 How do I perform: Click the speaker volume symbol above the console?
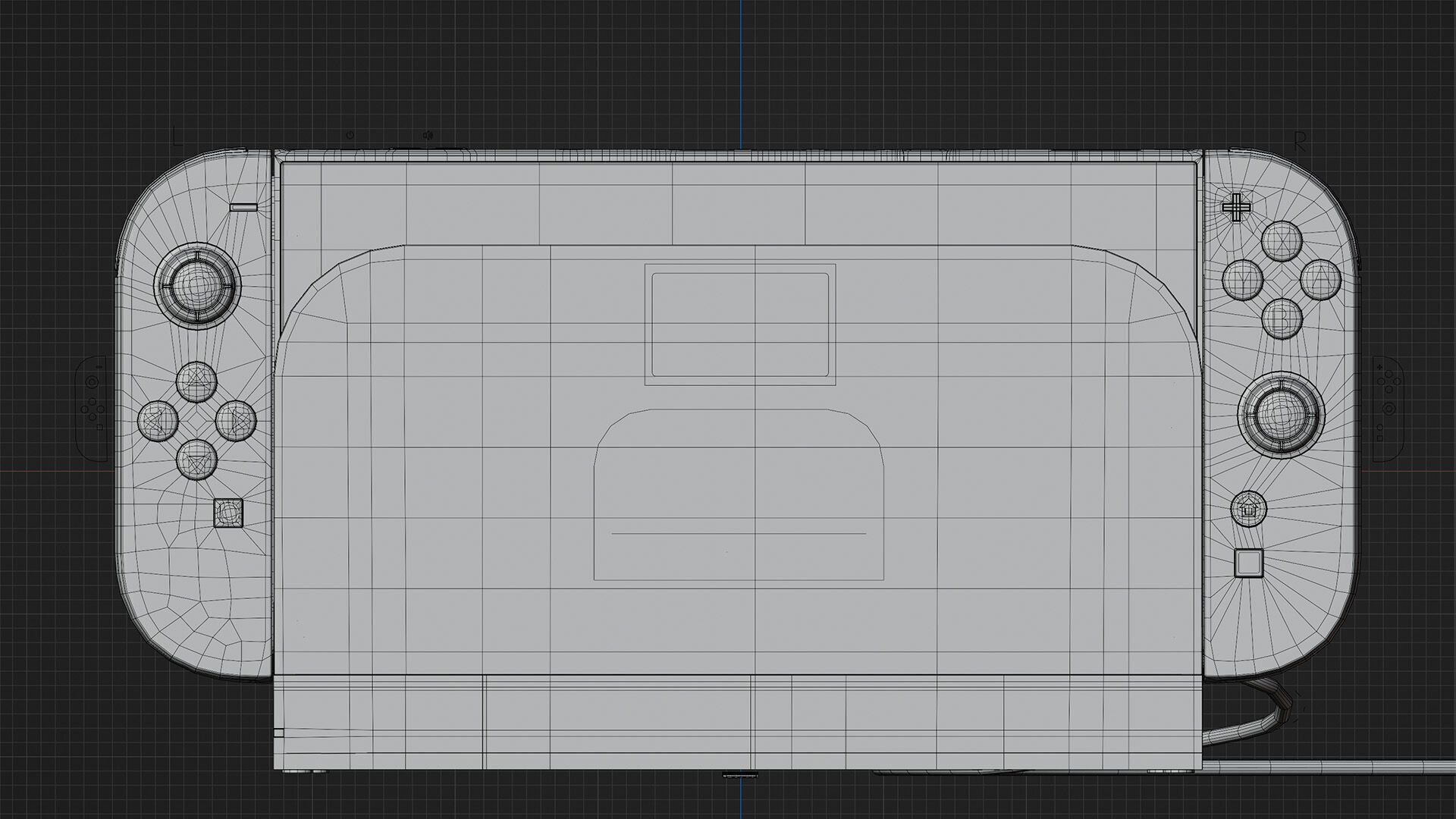pyautogui.click(x=428, y=135)
